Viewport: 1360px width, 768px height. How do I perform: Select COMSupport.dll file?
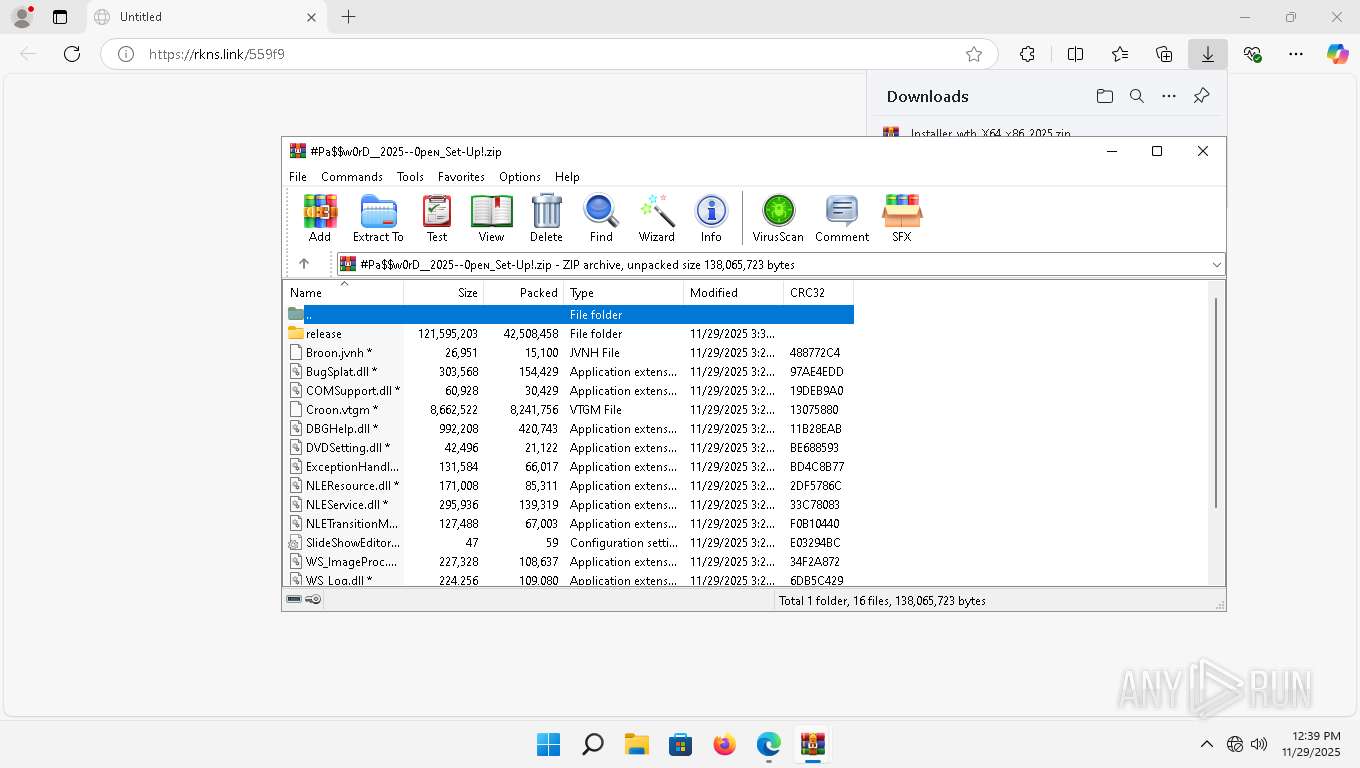(x=569, y=390)
